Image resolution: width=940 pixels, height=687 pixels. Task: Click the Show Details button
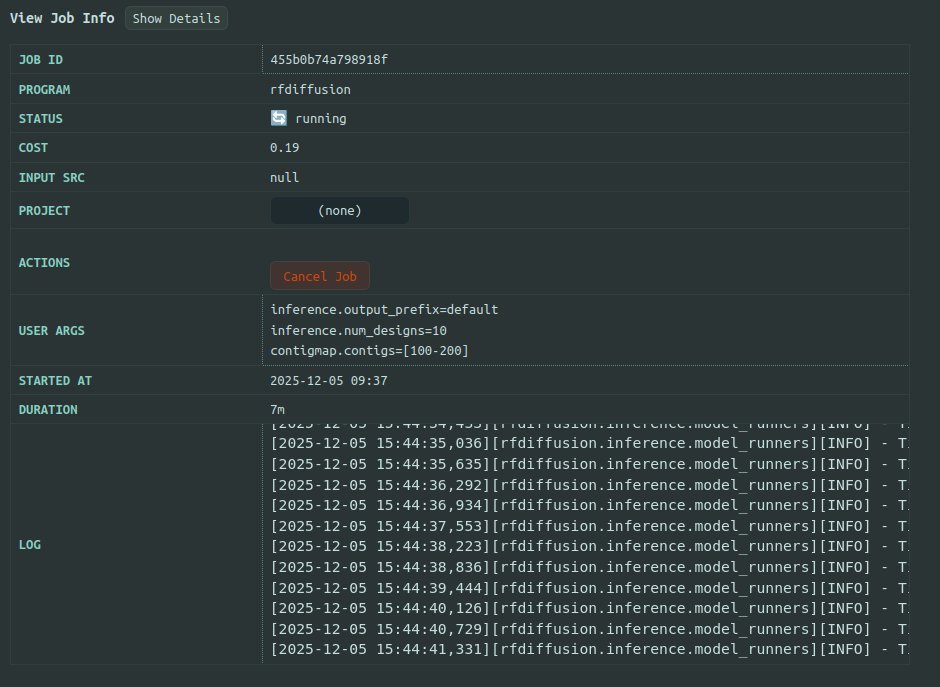tap(176, 19)
